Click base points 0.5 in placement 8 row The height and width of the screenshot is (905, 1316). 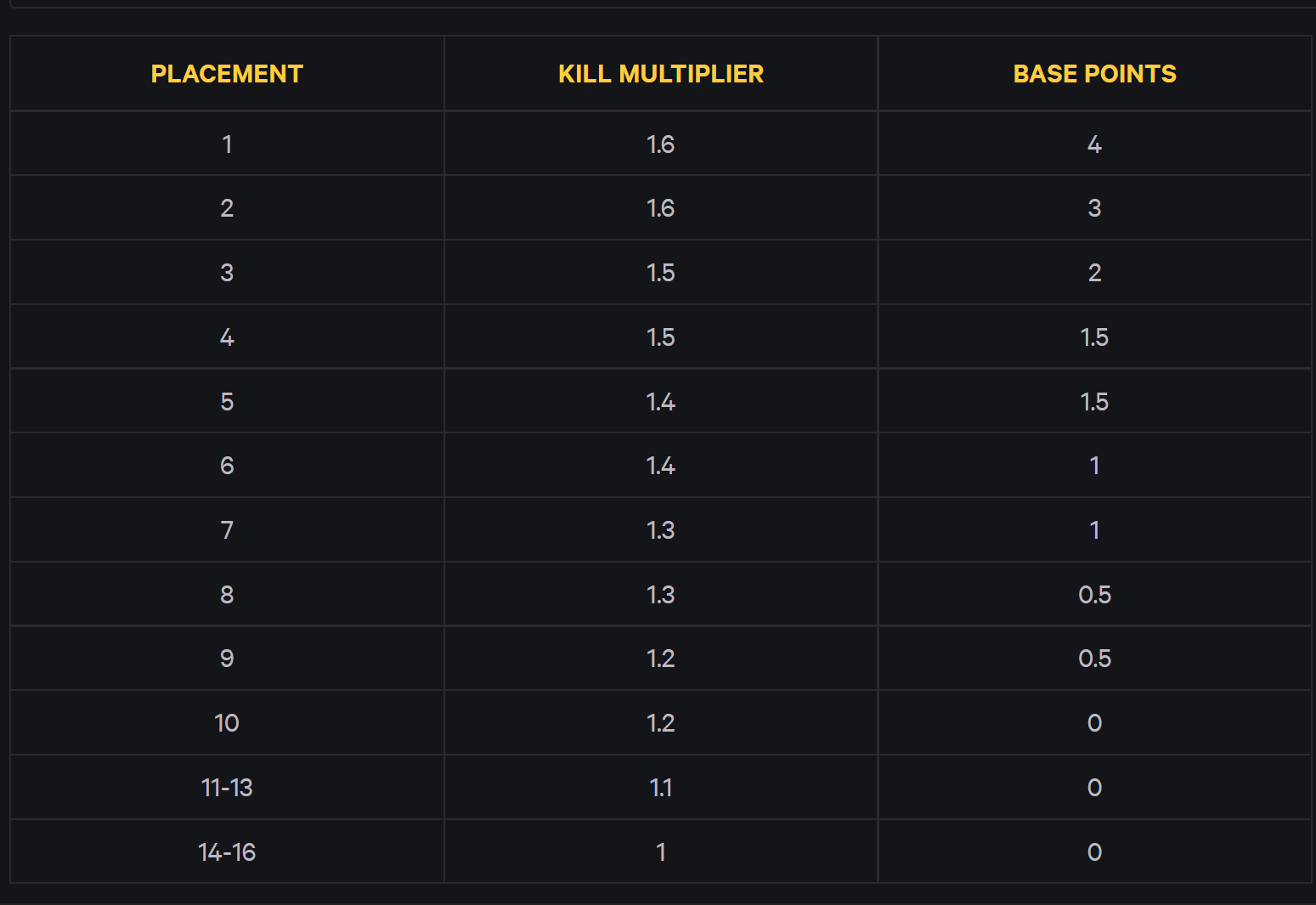1094,595
